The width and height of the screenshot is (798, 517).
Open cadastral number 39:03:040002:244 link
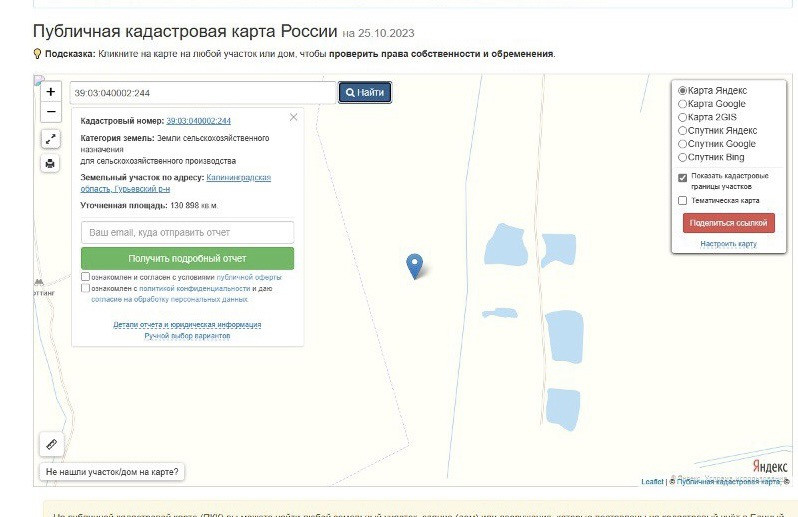pyautogui.click(x=198, y=121)
